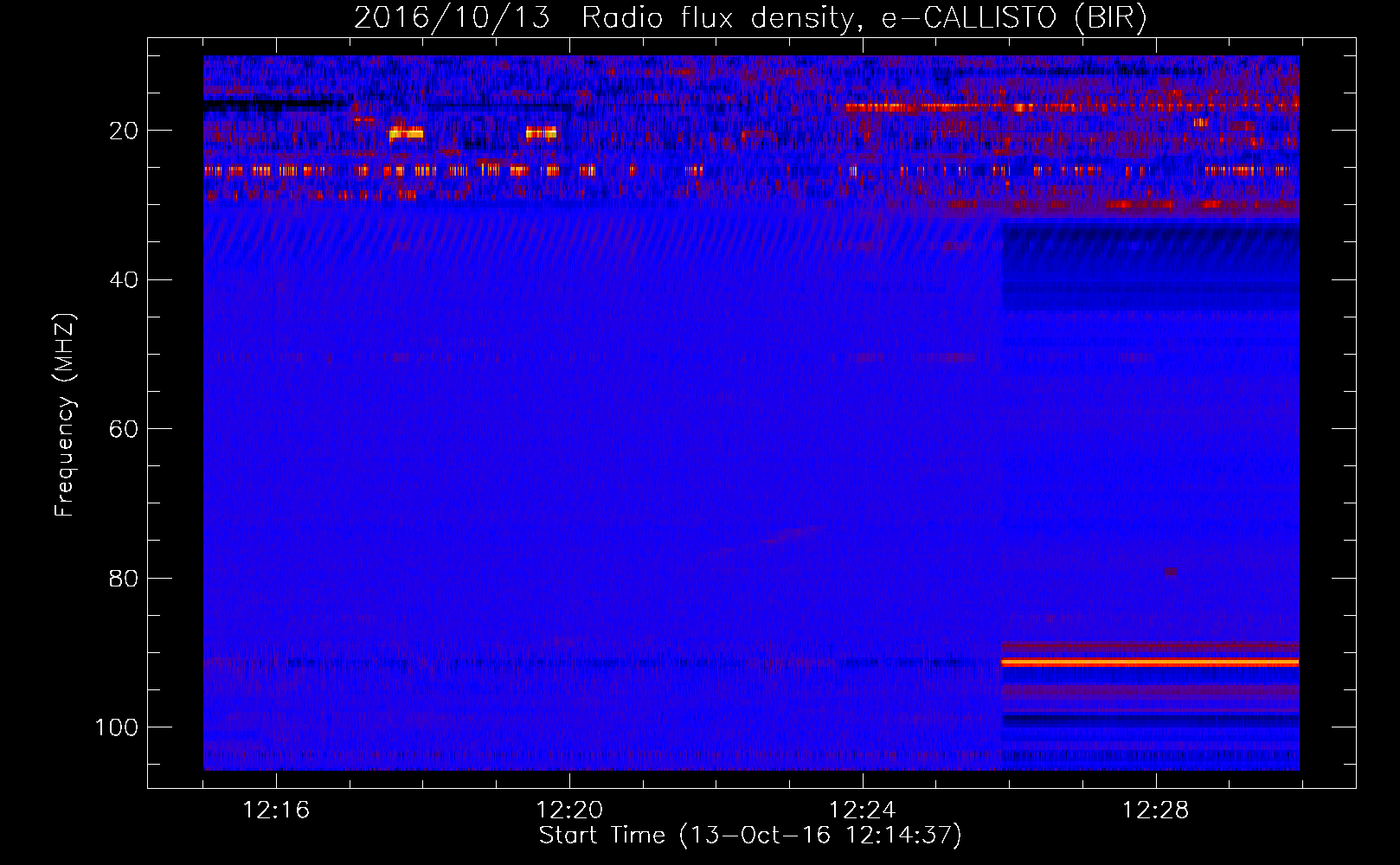Click the '12:24' time tick label
The width and height of the screenshot is (1400, 865).
click(x=863, y=811)
